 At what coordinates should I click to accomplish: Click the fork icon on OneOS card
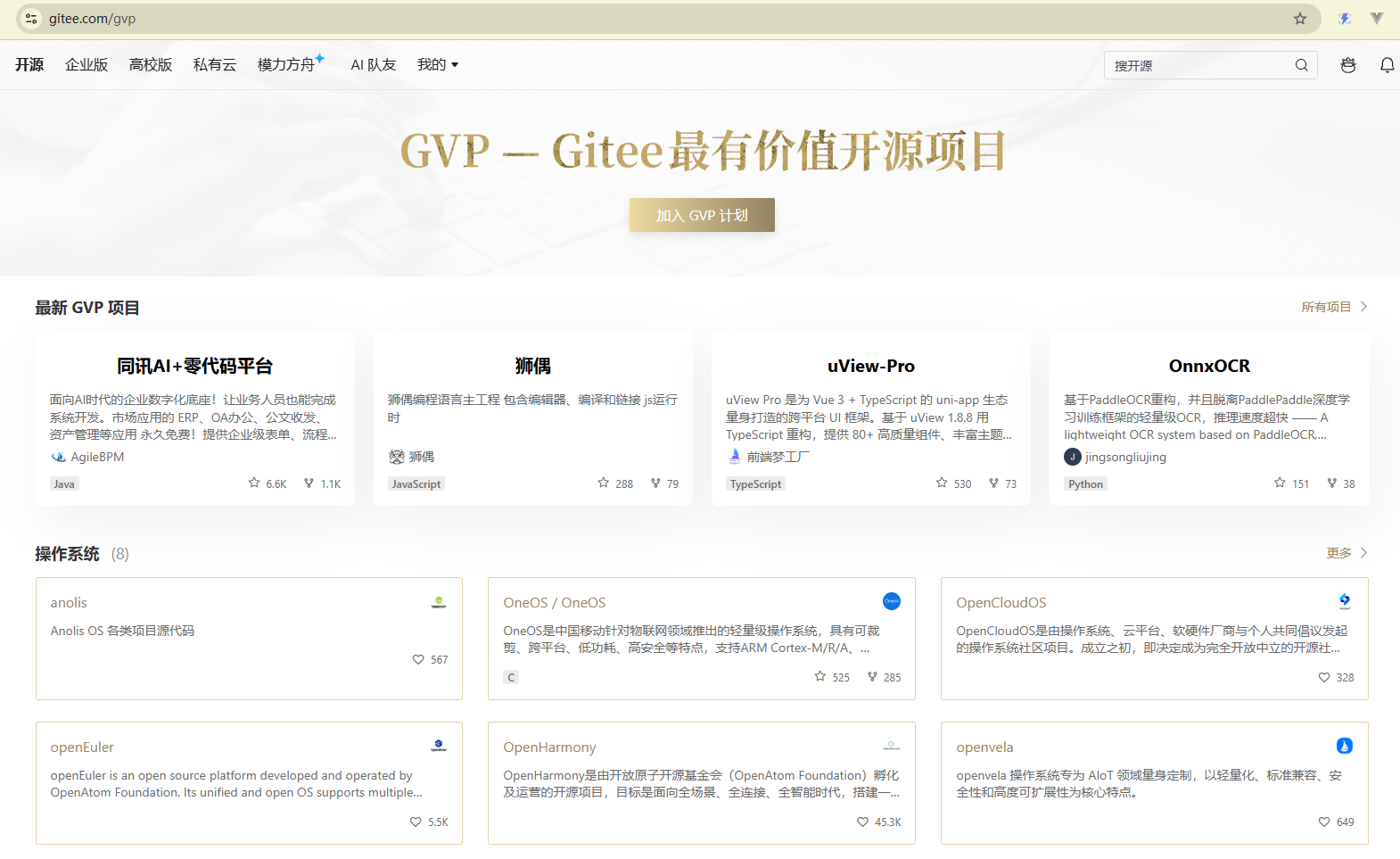872,676
